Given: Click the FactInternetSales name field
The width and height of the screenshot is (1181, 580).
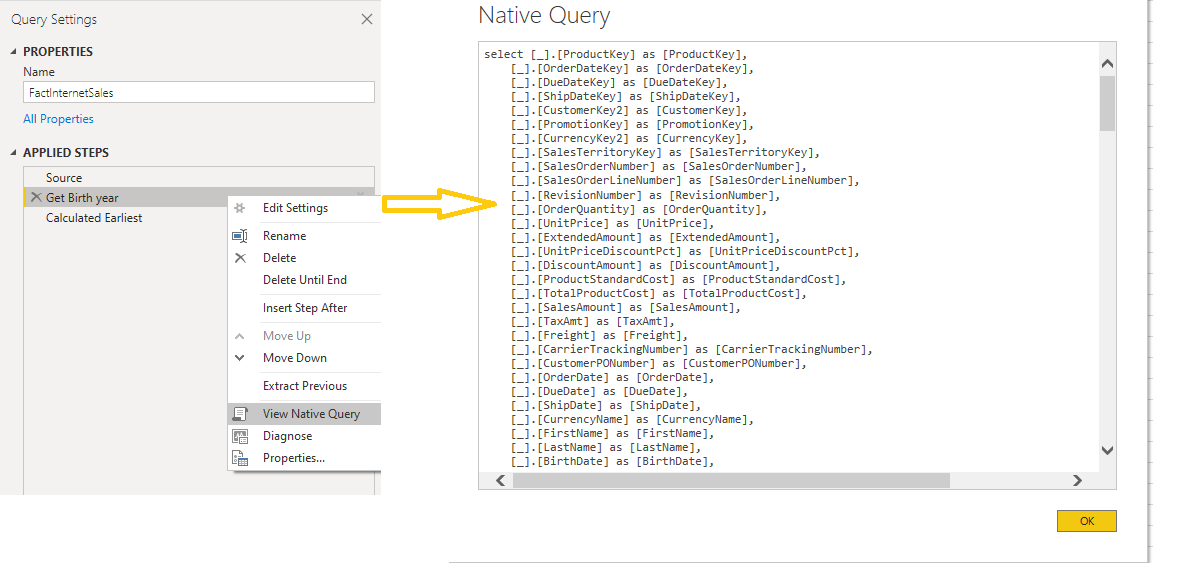Looking at the screenshot, I should click(197, 91).
